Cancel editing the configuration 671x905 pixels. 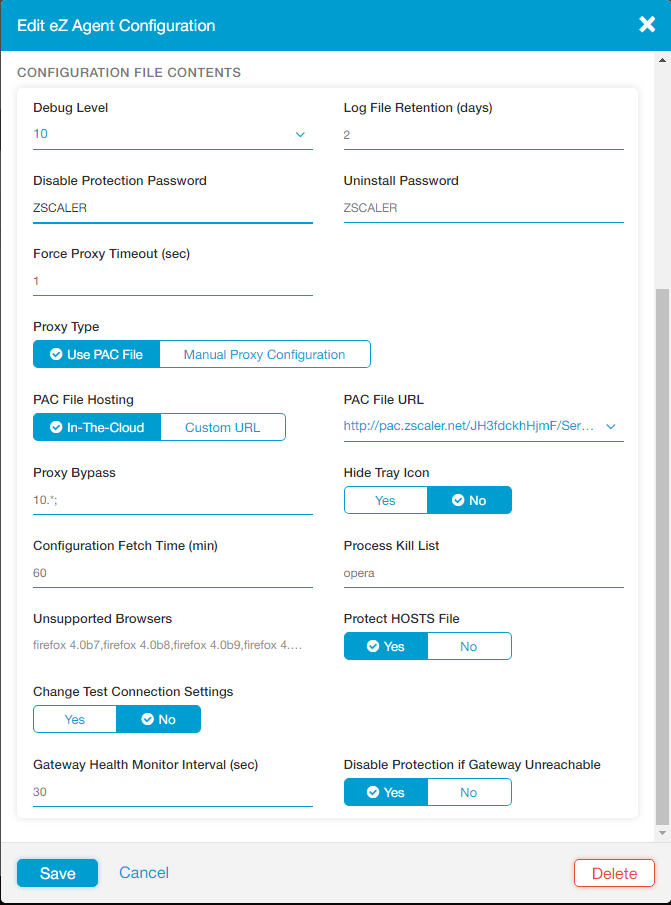(x=144, y=873)
